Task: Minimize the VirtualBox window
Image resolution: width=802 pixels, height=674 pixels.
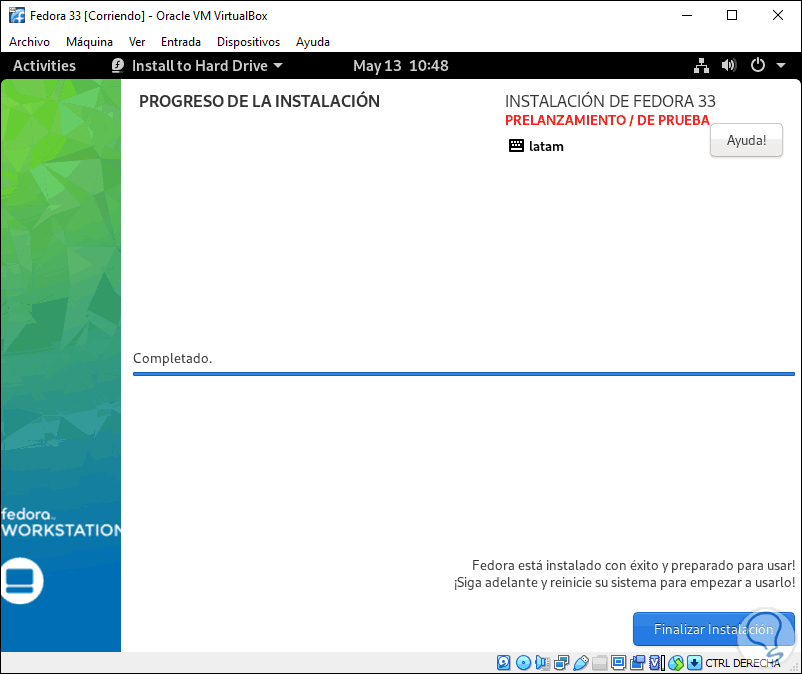Action: 687,15
